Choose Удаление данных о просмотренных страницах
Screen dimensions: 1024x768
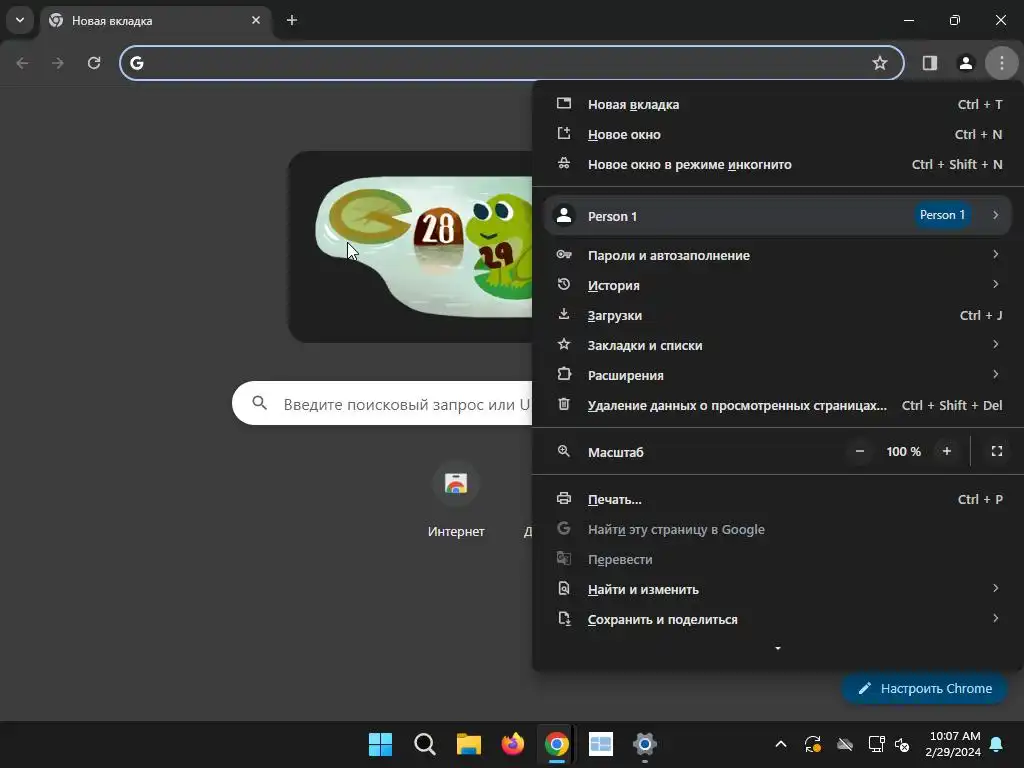(x=778, y=406)
